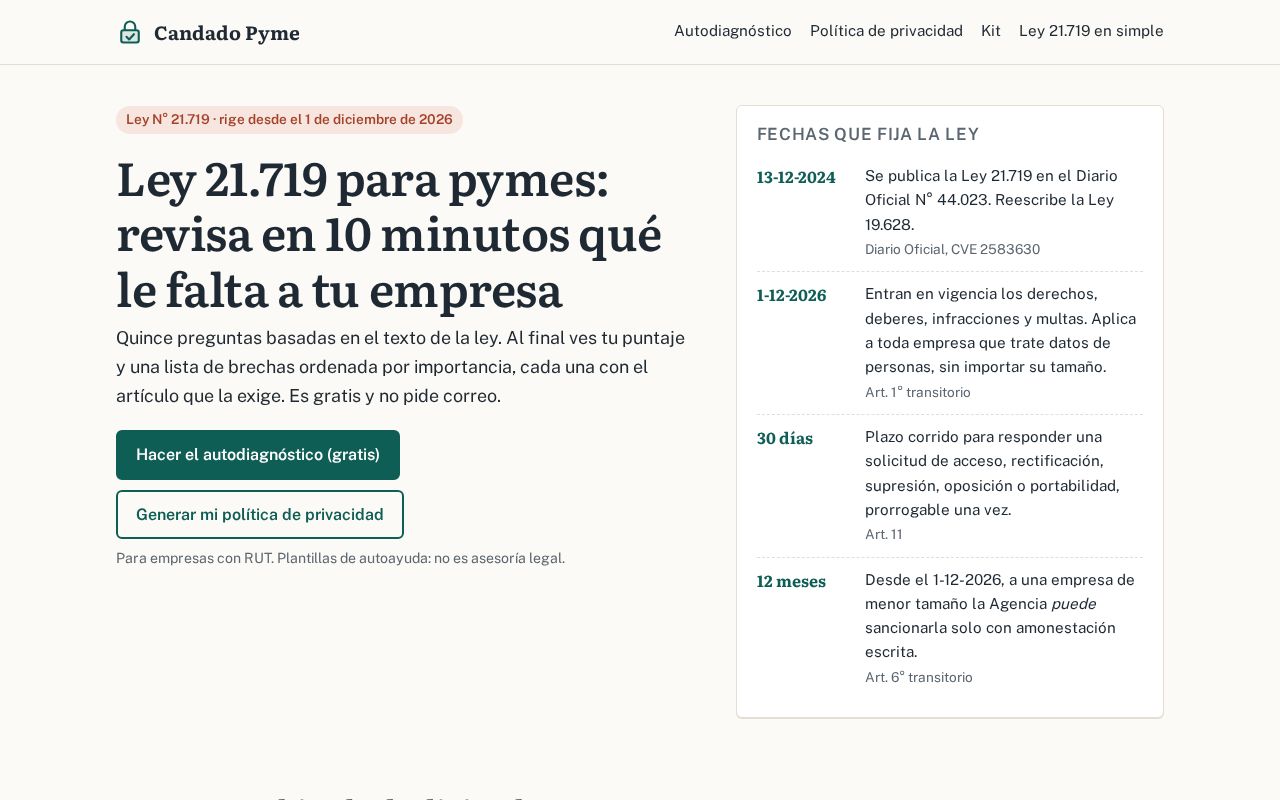Select the 1-12-2026 date label
This screenshot has height=800, width=1280.
pyautogui.click(x=792, y=296)
